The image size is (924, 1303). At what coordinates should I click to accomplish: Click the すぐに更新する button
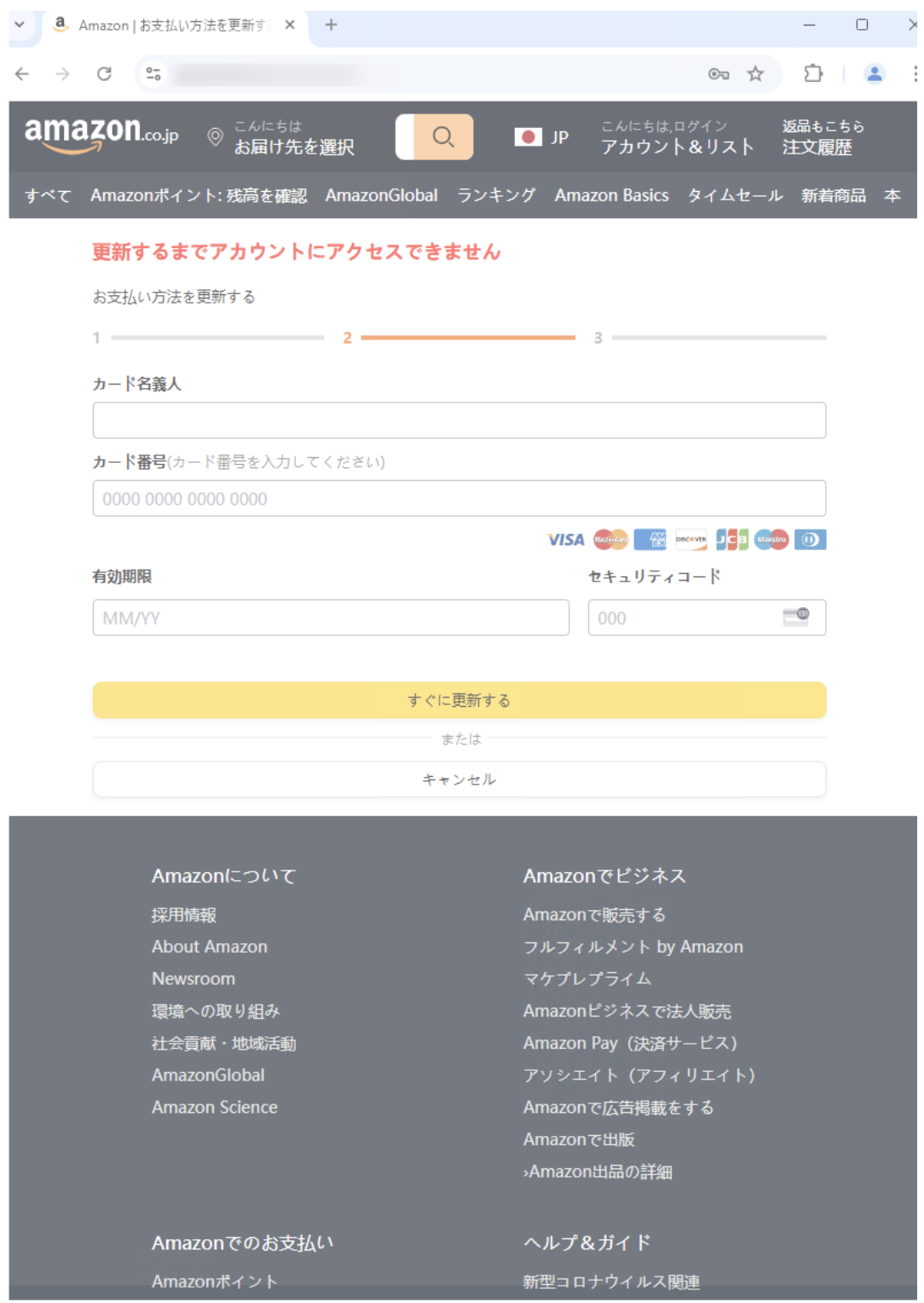[459, 700]
